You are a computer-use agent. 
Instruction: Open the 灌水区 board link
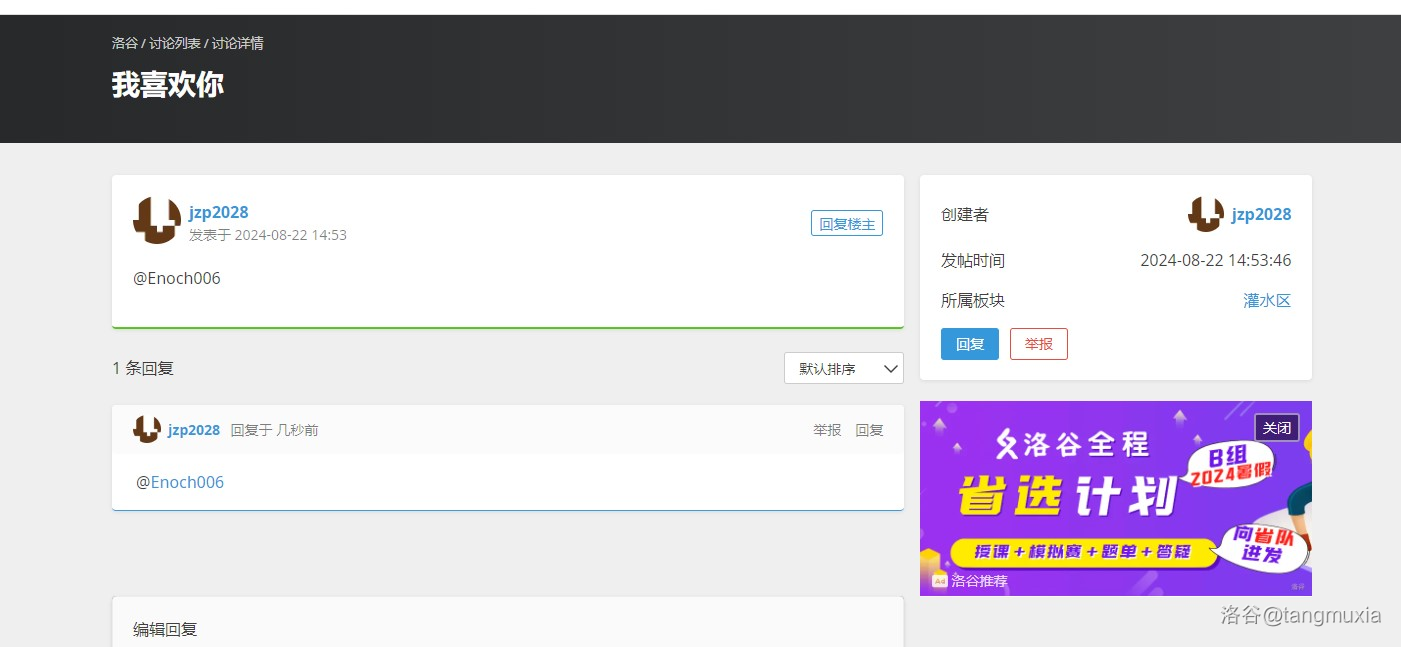(x=1267, y=300)
